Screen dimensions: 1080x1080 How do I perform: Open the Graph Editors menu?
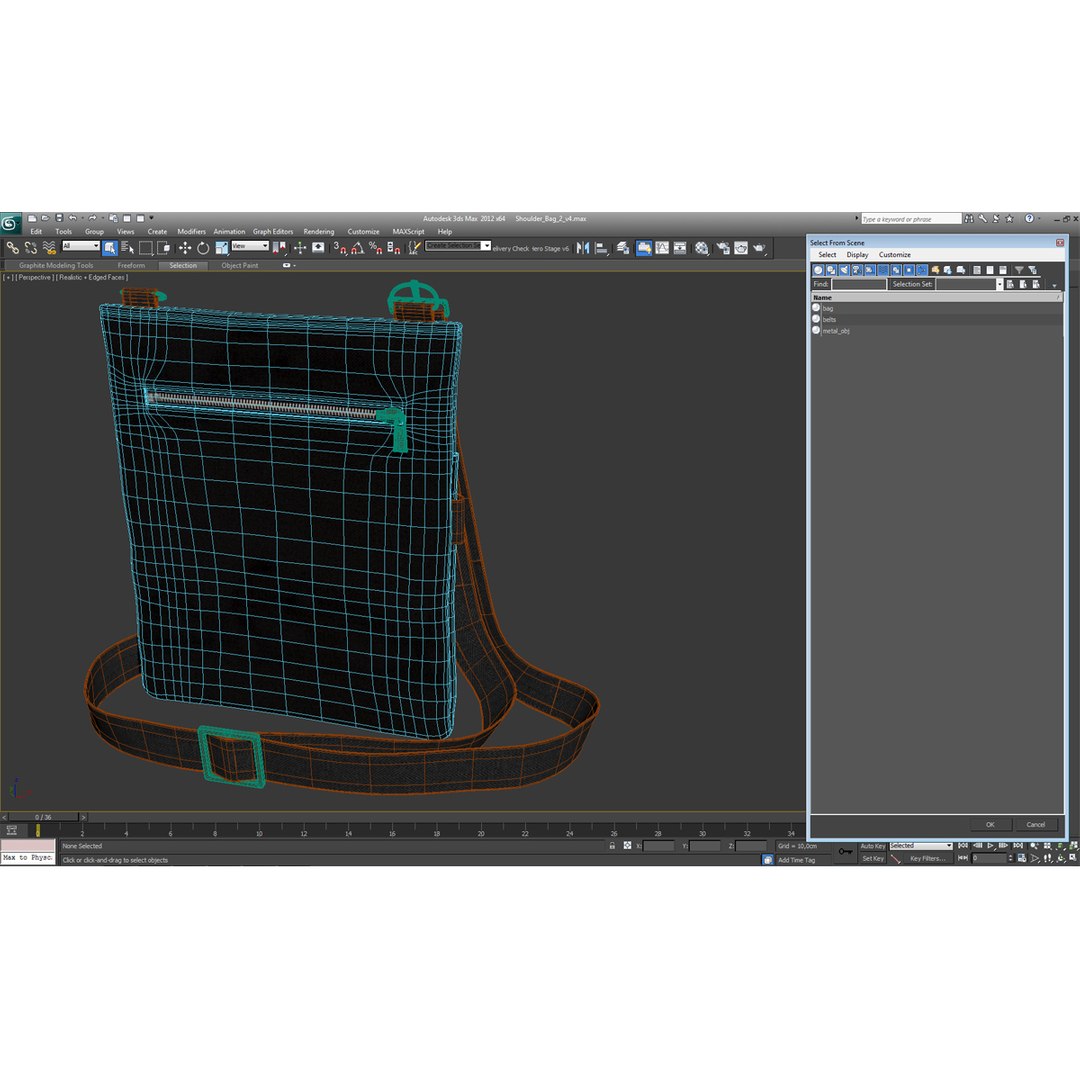coord(273,231)
